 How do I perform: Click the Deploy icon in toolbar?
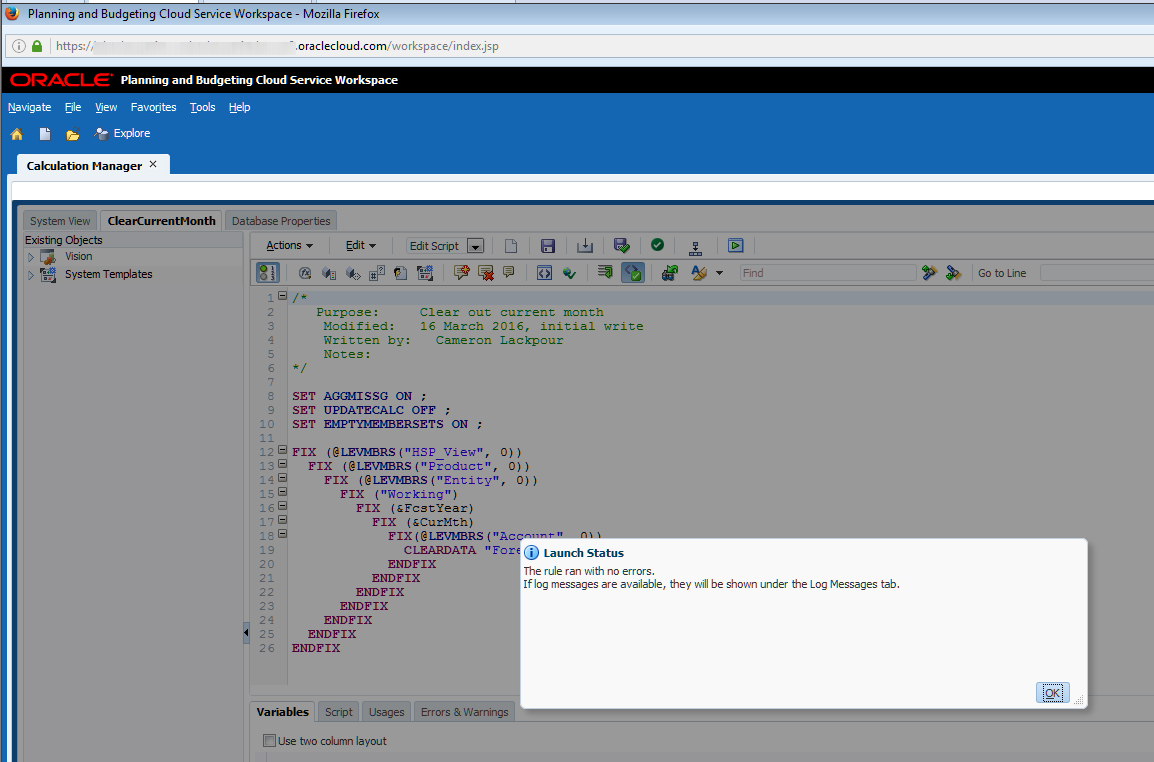696,246
